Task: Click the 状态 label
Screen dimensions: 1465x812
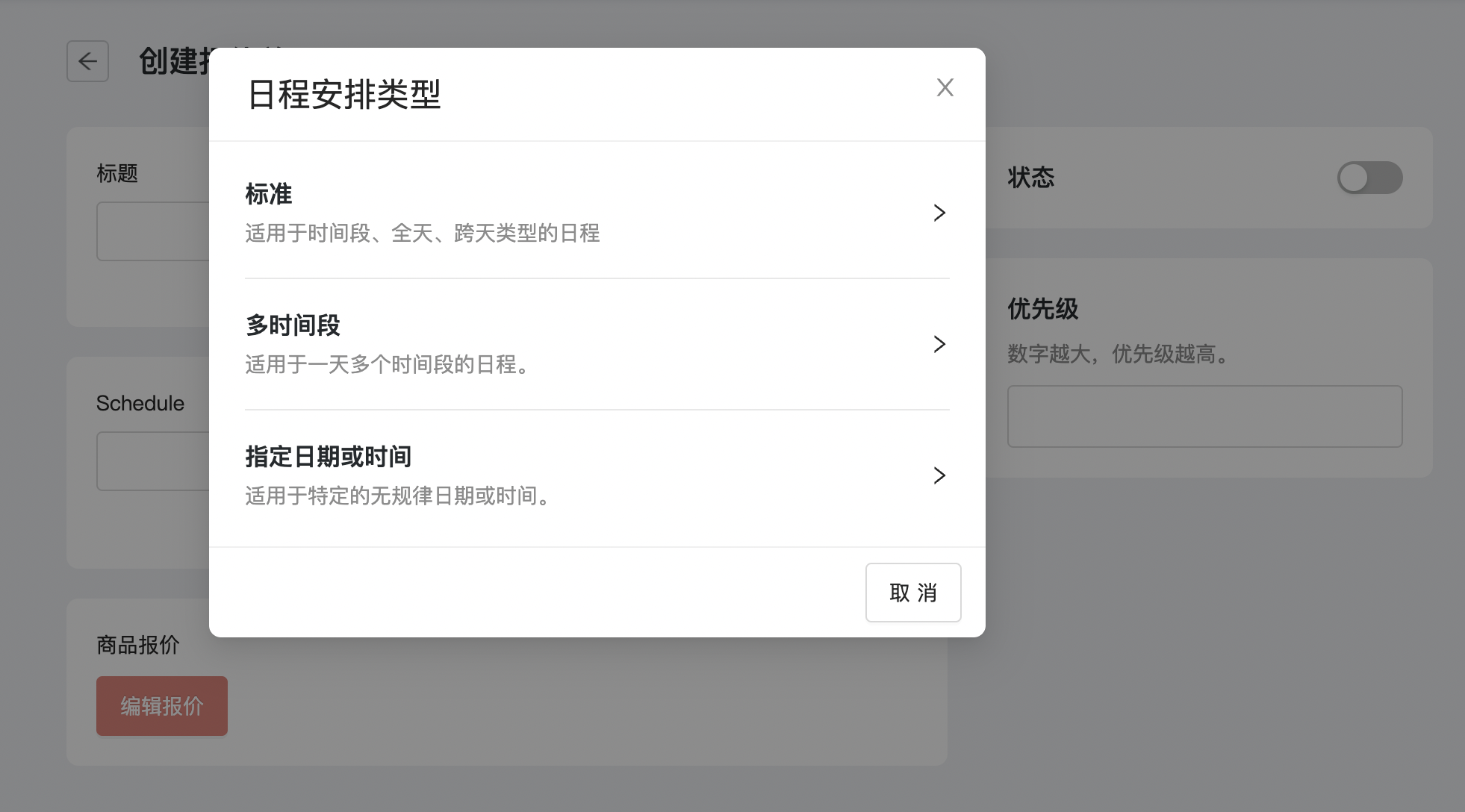Action: pyautogui.click(x=1031, y=178)
